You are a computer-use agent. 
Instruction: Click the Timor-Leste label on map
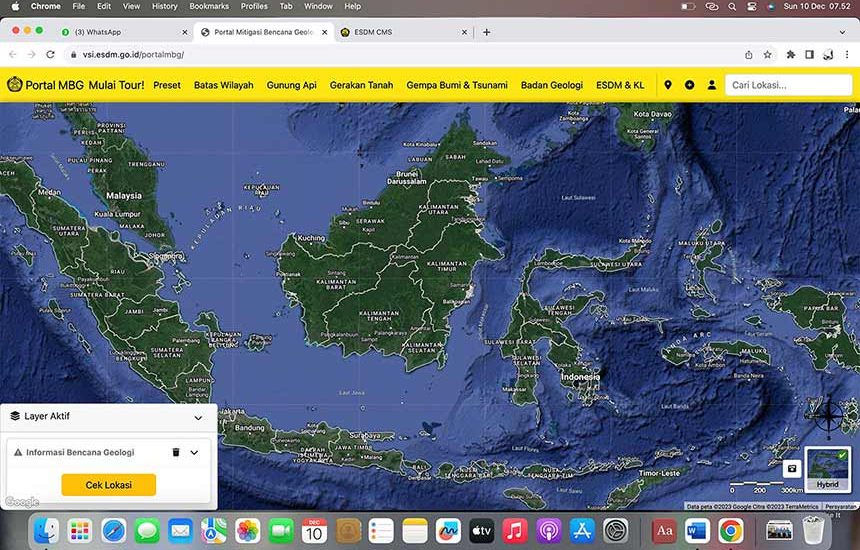(x=659, y=473)
